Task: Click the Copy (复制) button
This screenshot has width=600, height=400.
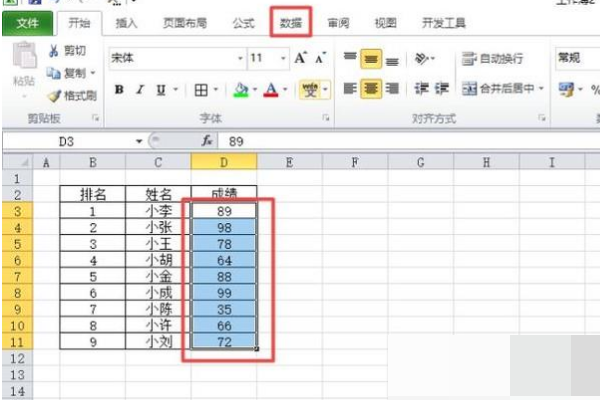Action: (x=67, y=73)
